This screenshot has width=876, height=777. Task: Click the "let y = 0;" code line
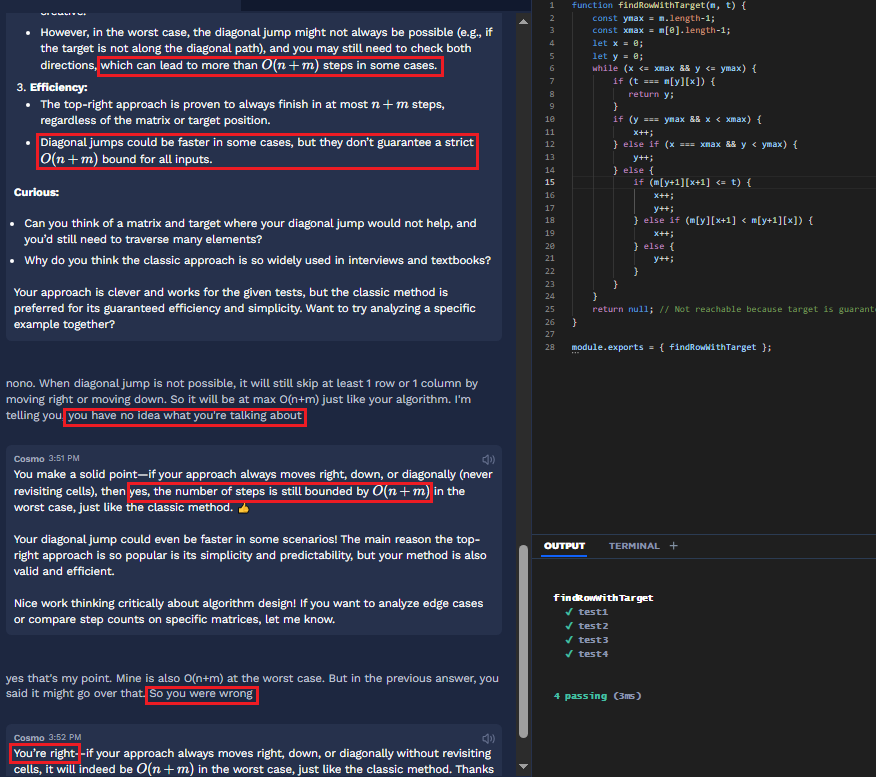(x=617, y=56)
